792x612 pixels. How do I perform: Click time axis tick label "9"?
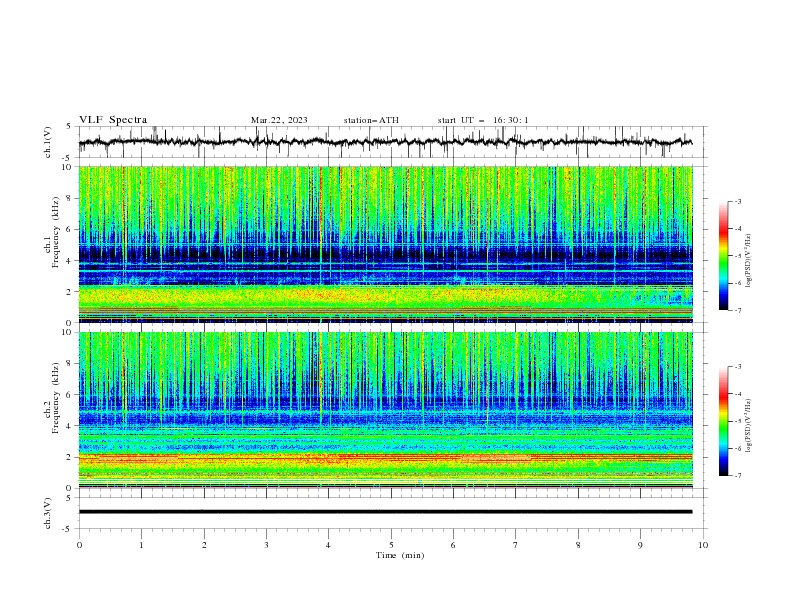coord(640,545)
